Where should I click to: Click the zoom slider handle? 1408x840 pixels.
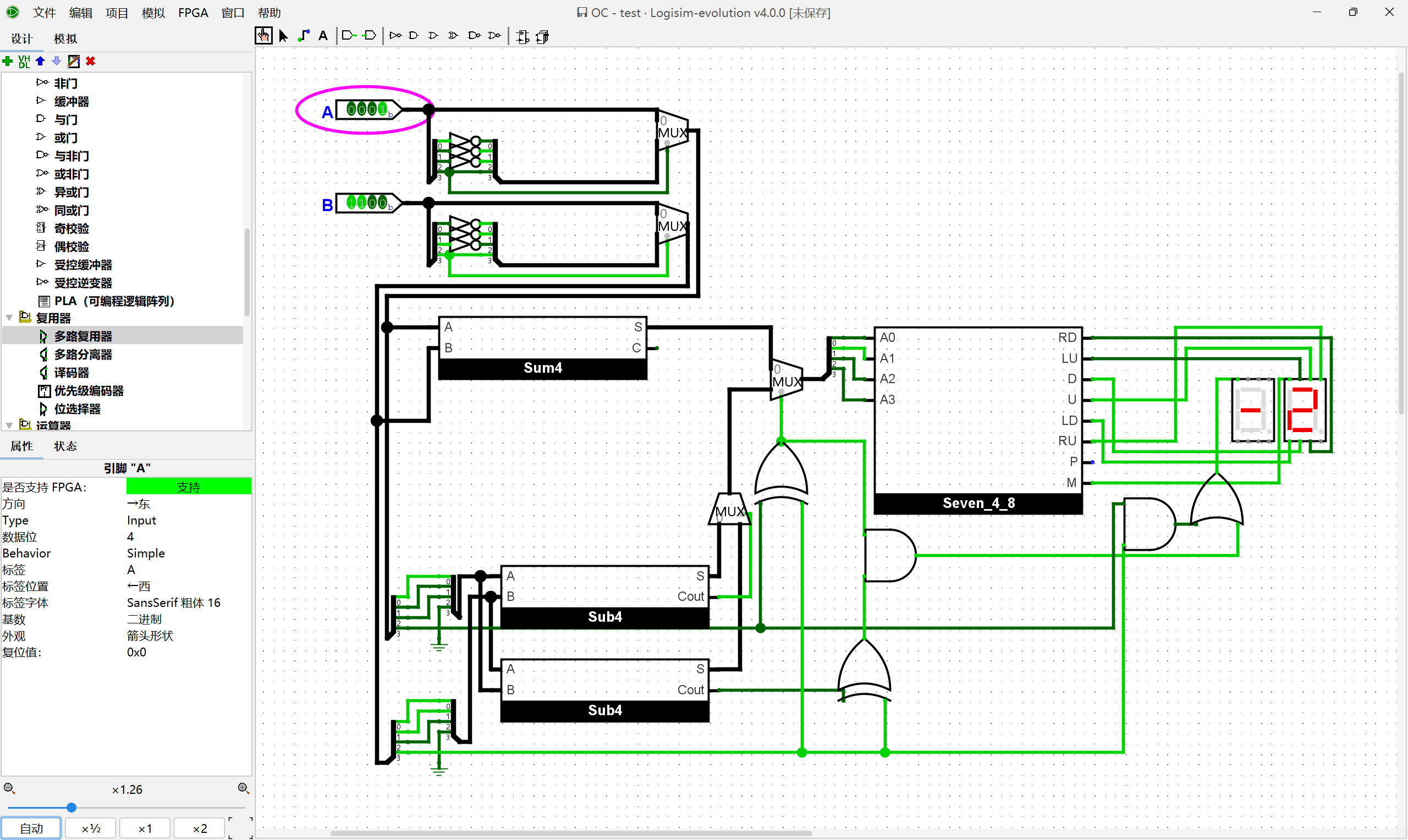(71, 808)
